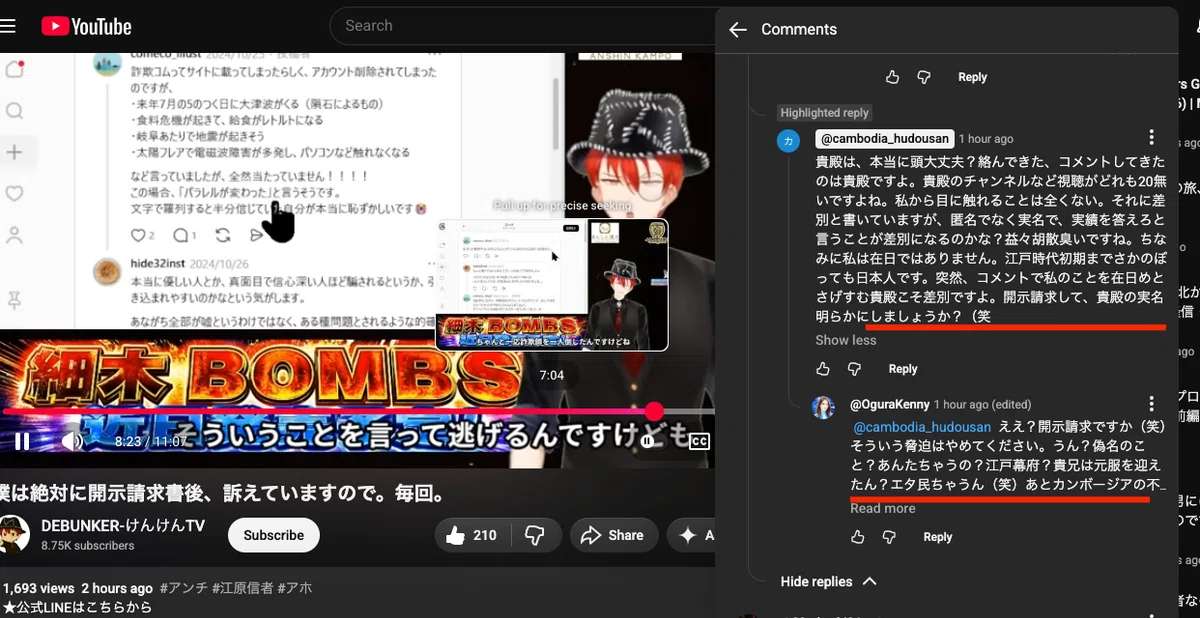Click @cambodia_hudousan username badge
Image resolution: width=1200 pixels, height=618 pixels.
[x=883, y=139]
